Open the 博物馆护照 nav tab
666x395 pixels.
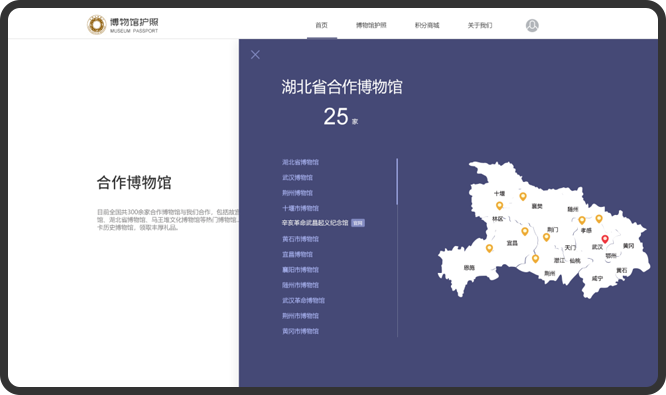click(371, 25)
